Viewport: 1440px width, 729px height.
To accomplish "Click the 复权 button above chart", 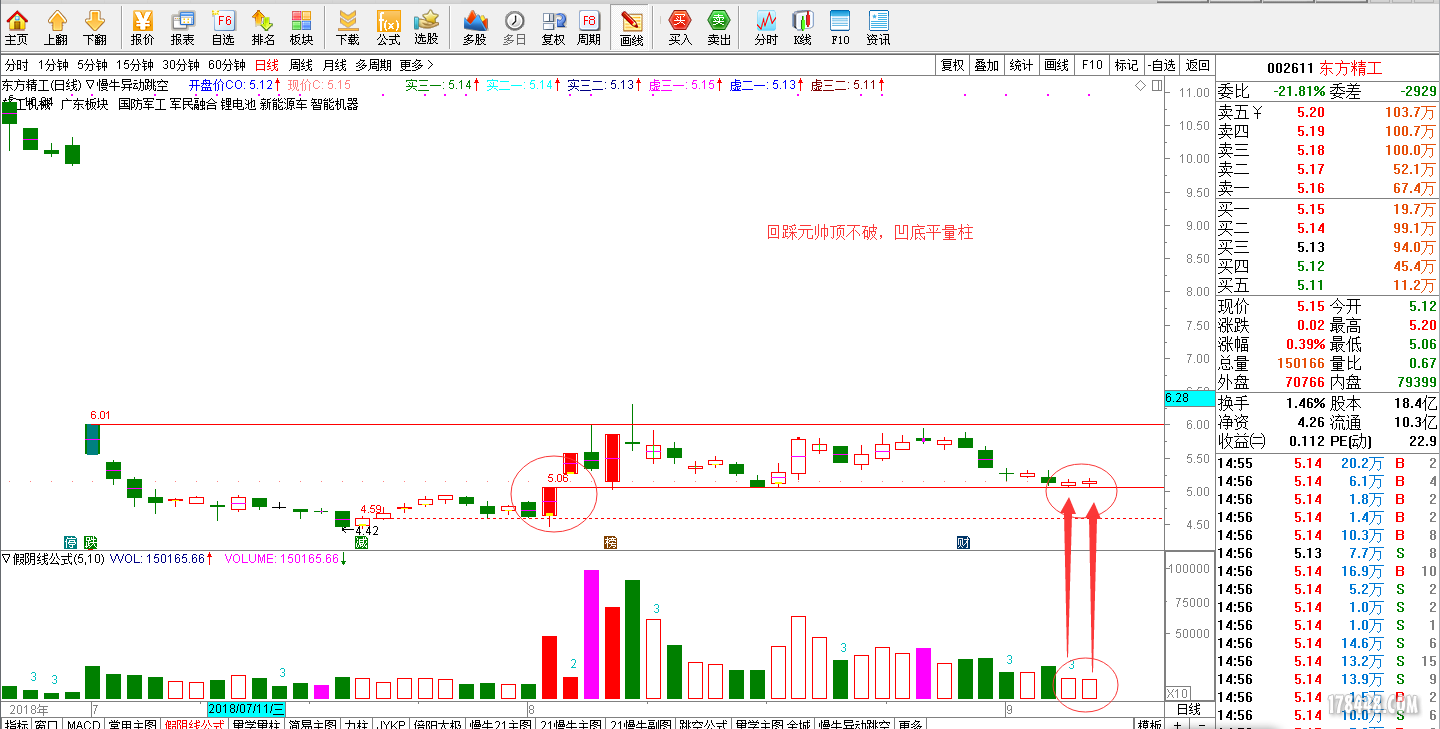I will 953,65.
